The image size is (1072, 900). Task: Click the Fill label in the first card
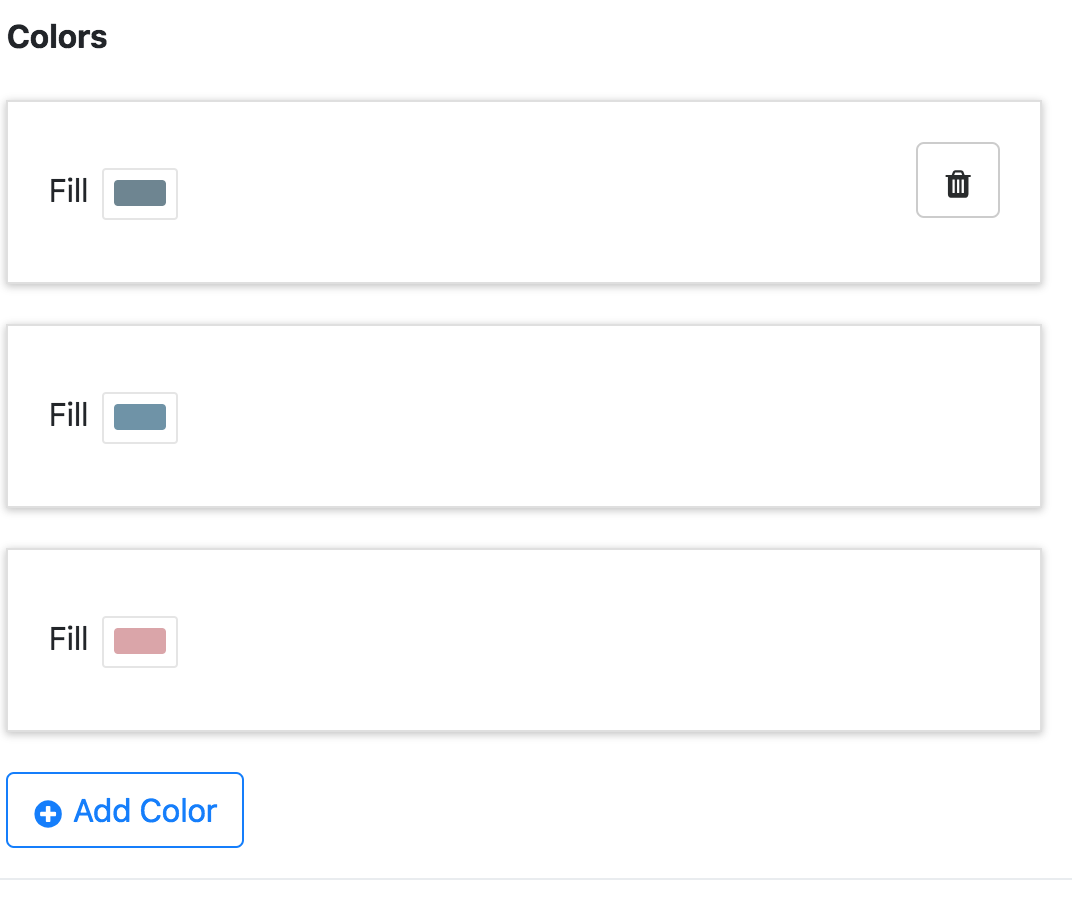pyautogui.click(x=69, y=190)
